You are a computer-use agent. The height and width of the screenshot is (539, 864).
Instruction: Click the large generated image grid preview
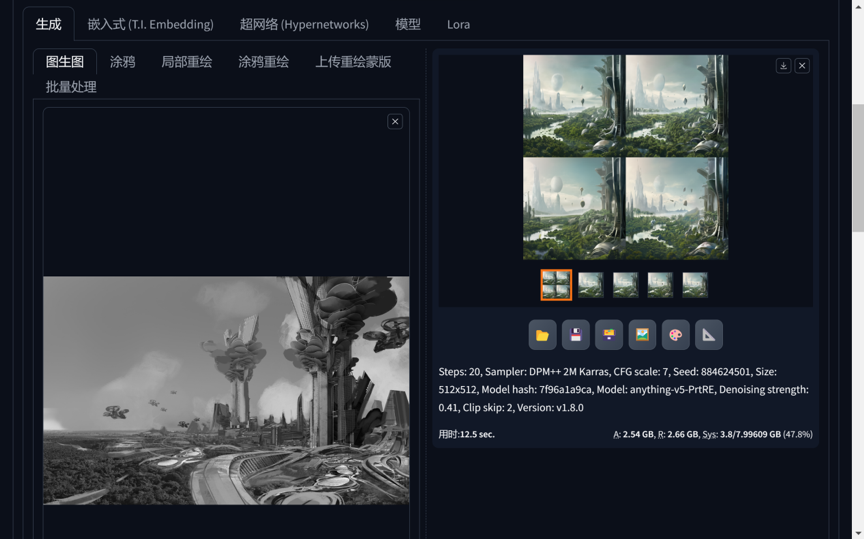625,157
